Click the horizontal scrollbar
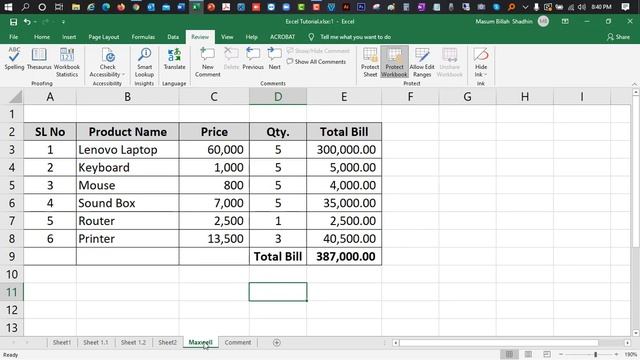This screenshot has height=360, width=640. (498, 342)
